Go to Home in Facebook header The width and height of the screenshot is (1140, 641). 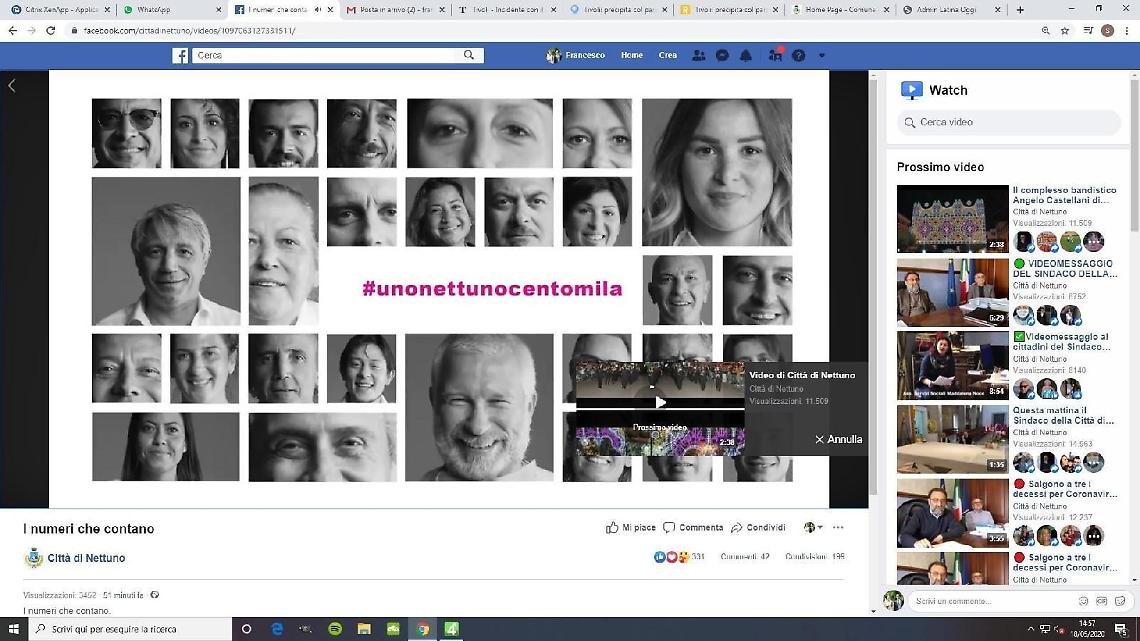click(631, 56)
